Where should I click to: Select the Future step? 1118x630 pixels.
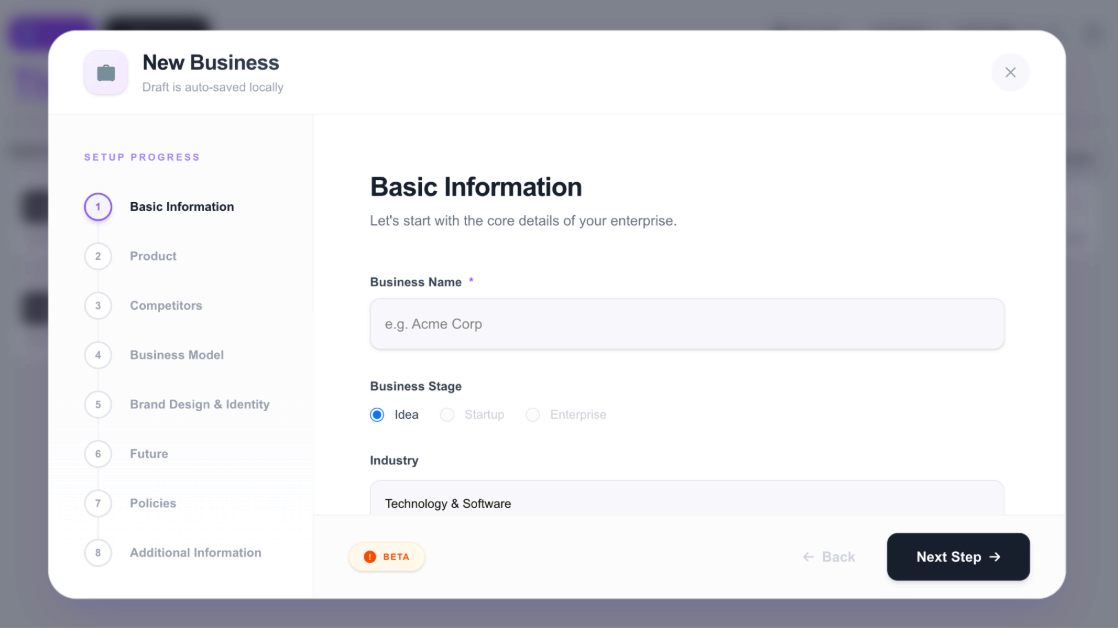149,454
